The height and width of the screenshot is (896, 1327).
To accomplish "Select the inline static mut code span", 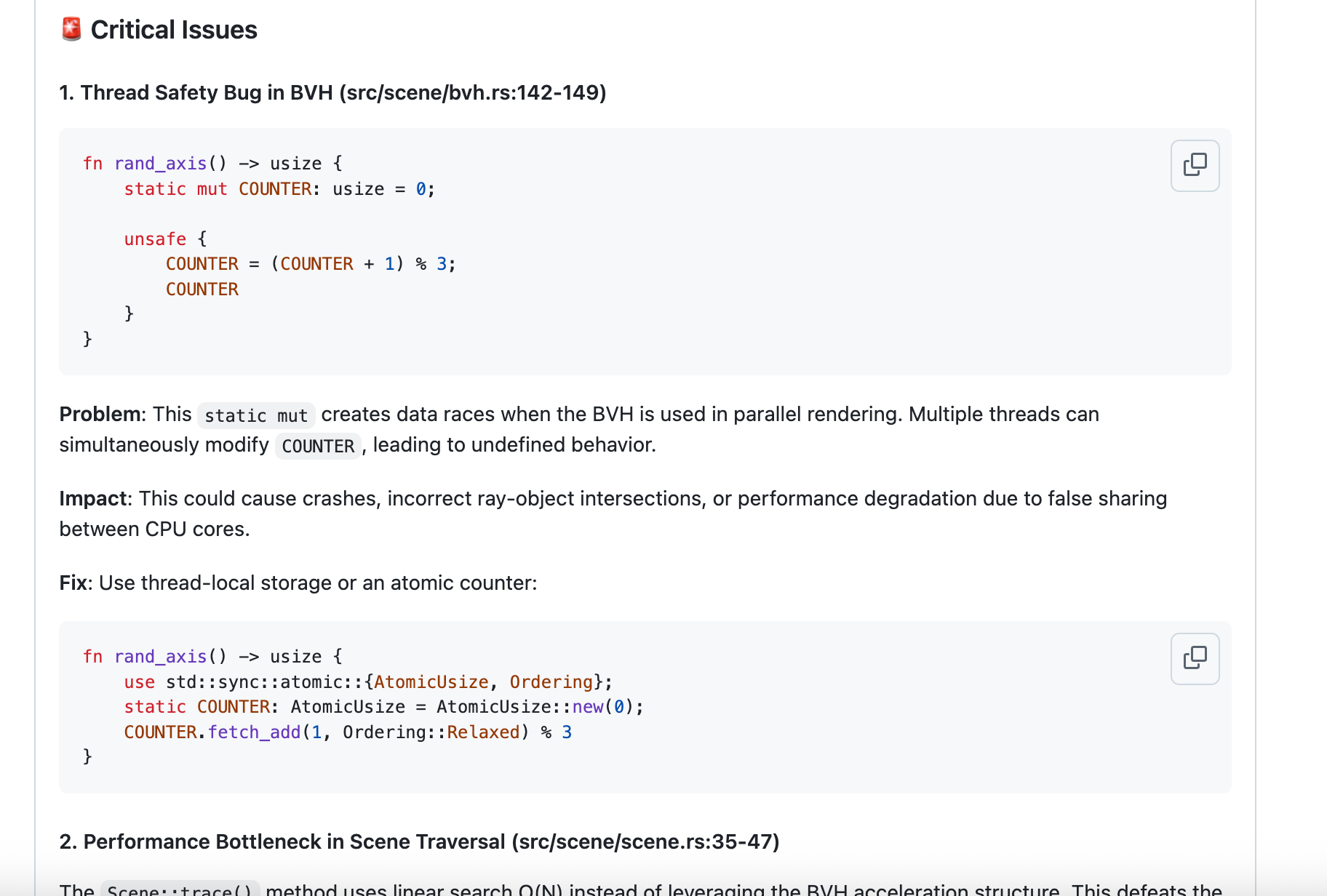I will tap(255, 415).
